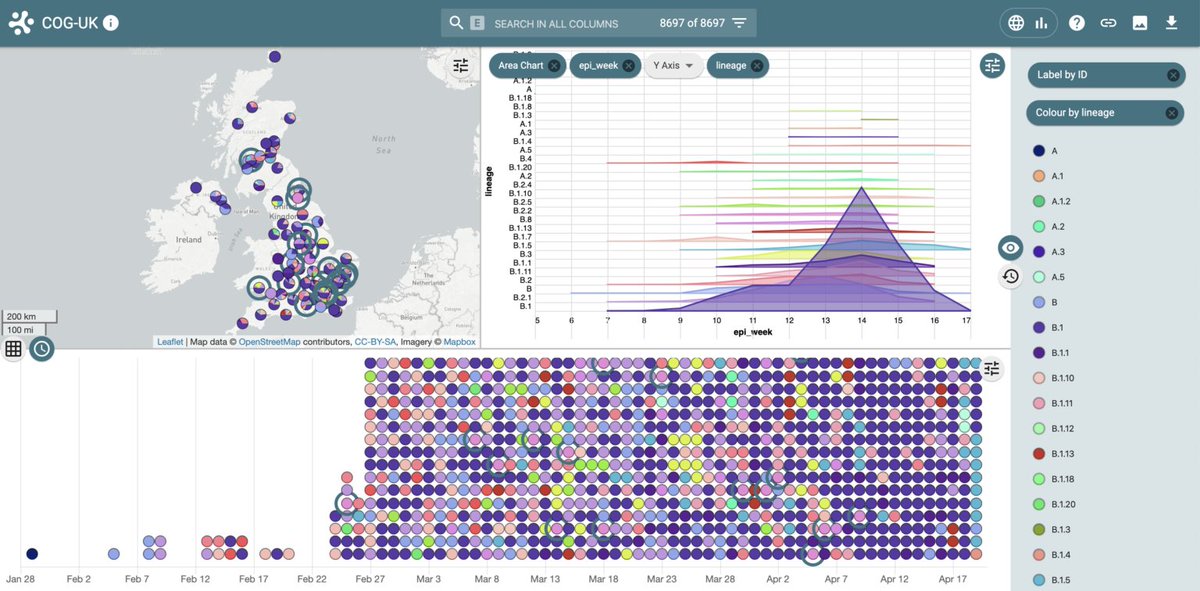Select lineage B.1.12 legend swatch
The height and width of the screenshot is (591, 1200).
coord(1037,428)
